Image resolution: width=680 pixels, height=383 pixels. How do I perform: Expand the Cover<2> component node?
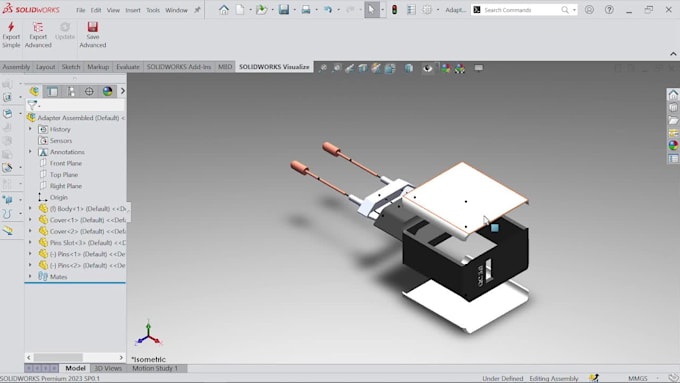click(x=30, y=231)
